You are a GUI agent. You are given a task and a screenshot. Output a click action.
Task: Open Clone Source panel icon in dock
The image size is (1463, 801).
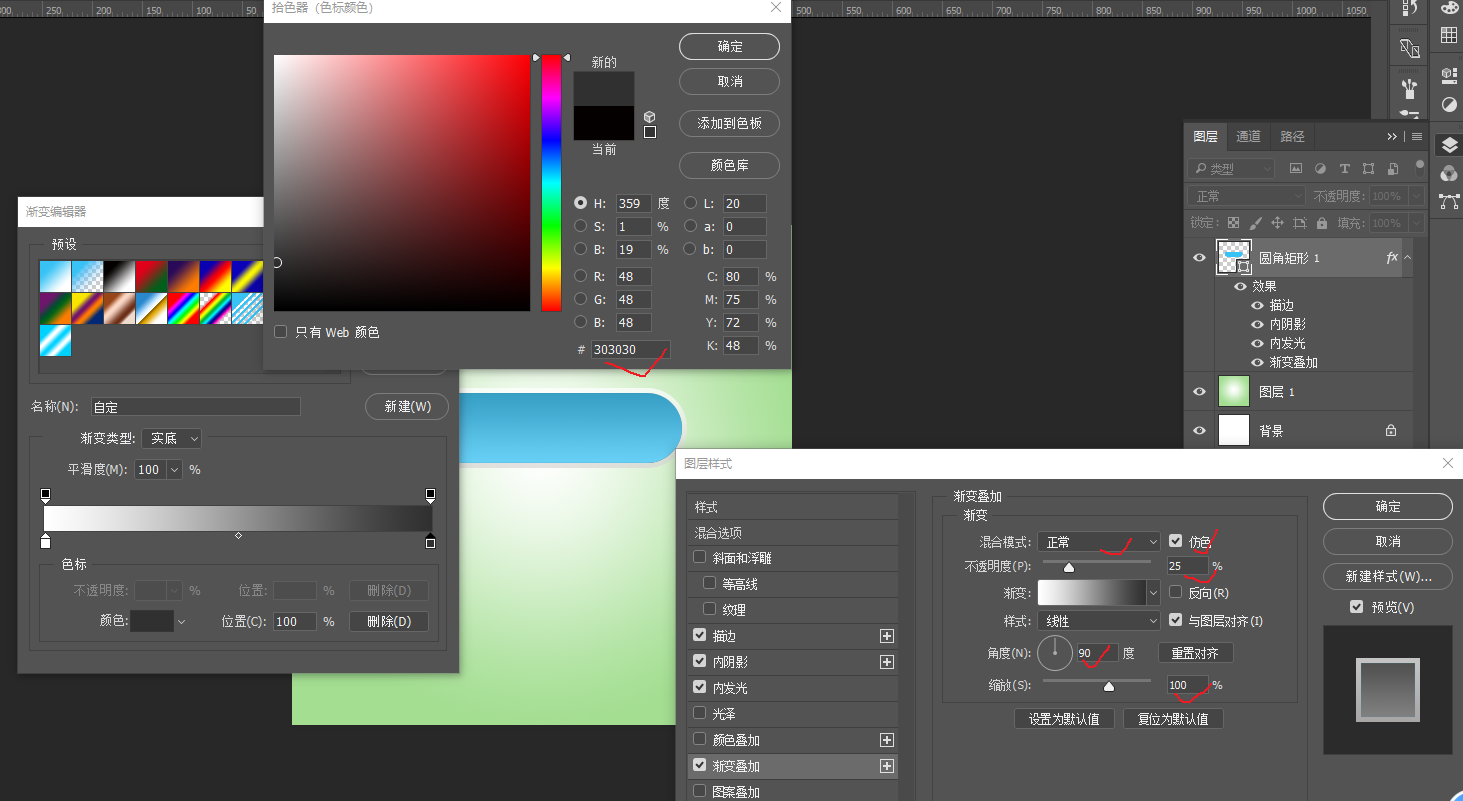[x=1410, y=48]
